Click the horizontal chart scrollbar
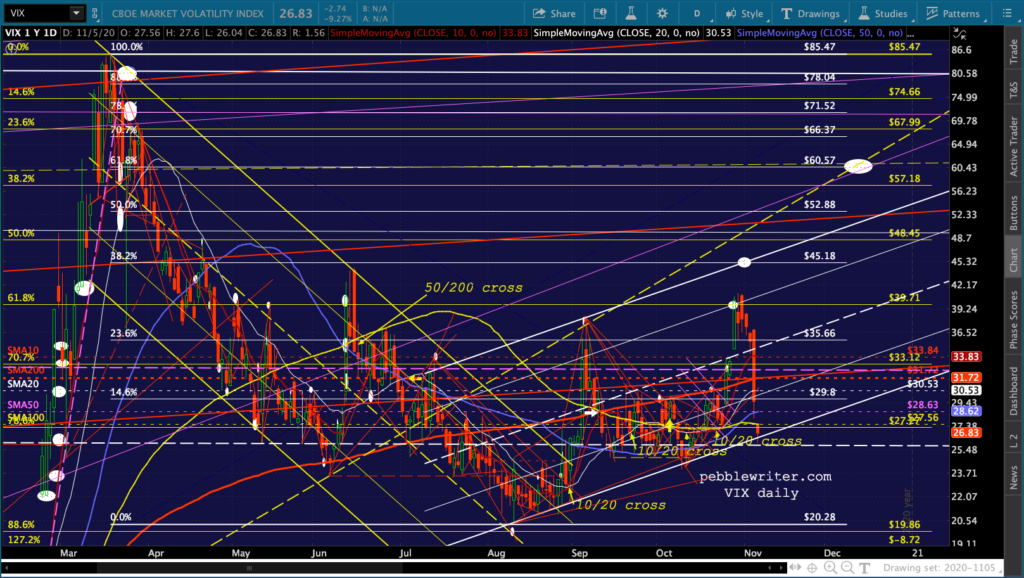 394,568
